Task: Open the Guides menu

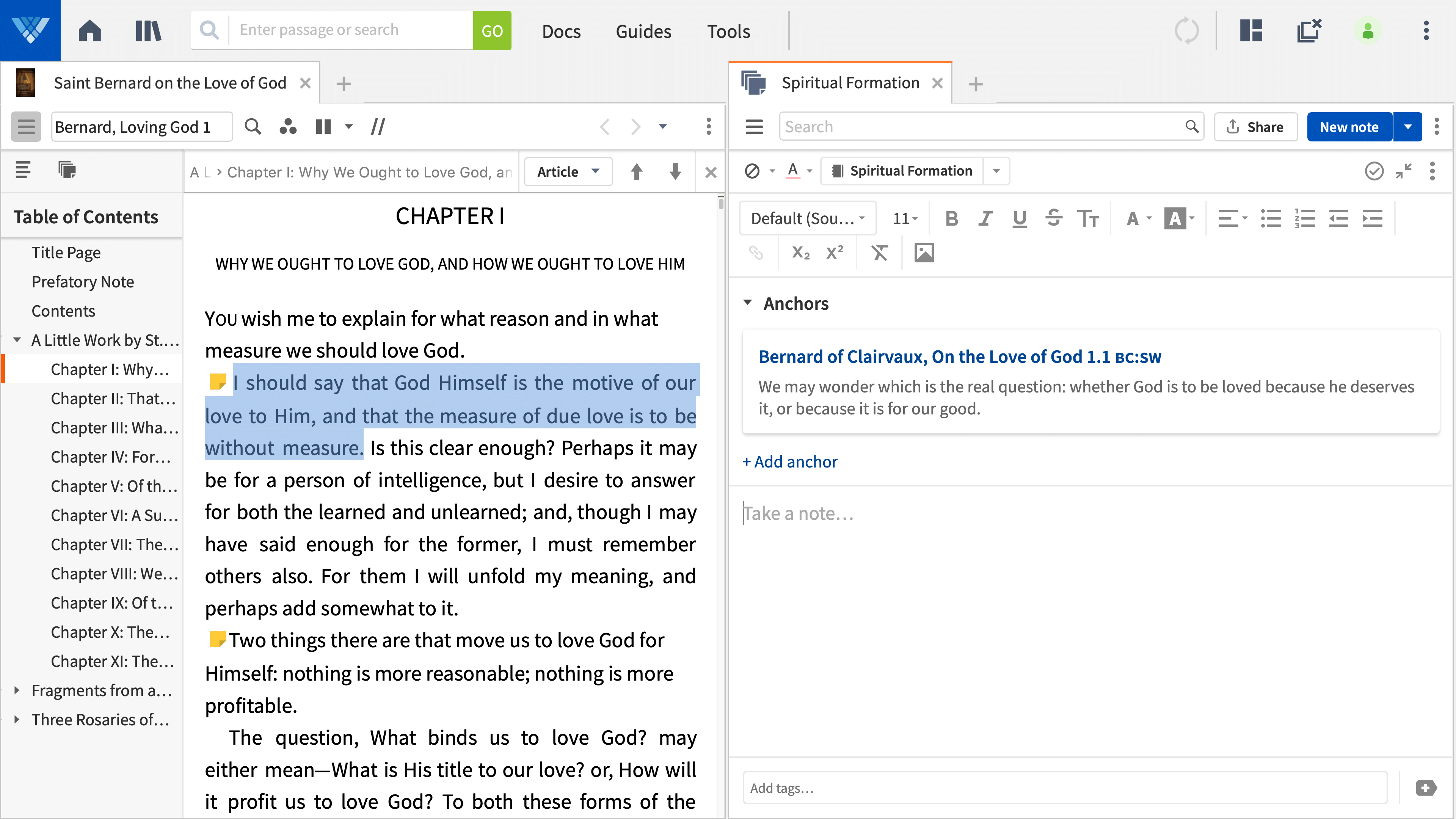Action: (643, 31)
